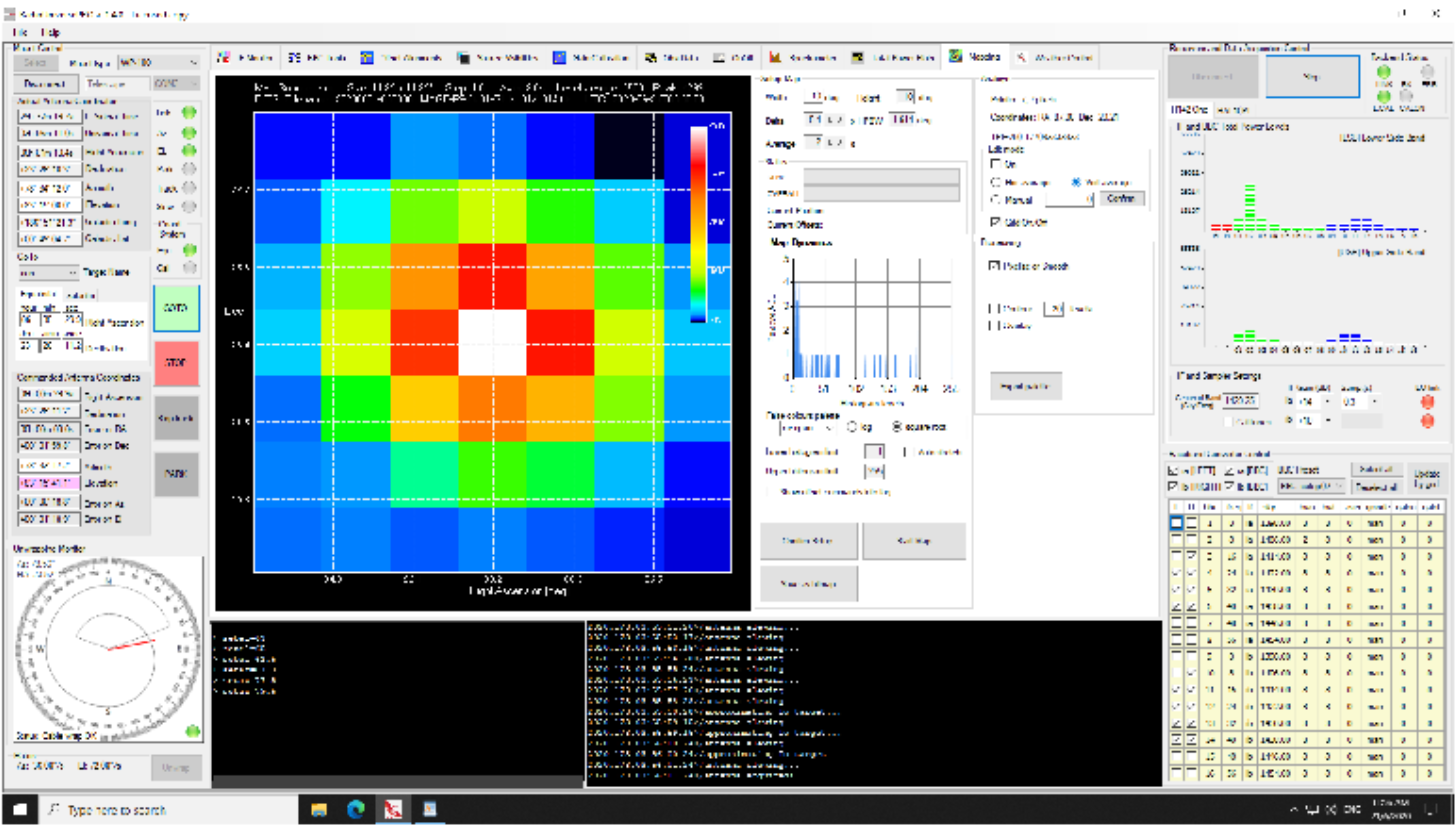Image resolution: width=1456 pixels, height=826 pixels.
Task: Toggle the Auto limits checkbox
Action: click(x=909, y=452)
